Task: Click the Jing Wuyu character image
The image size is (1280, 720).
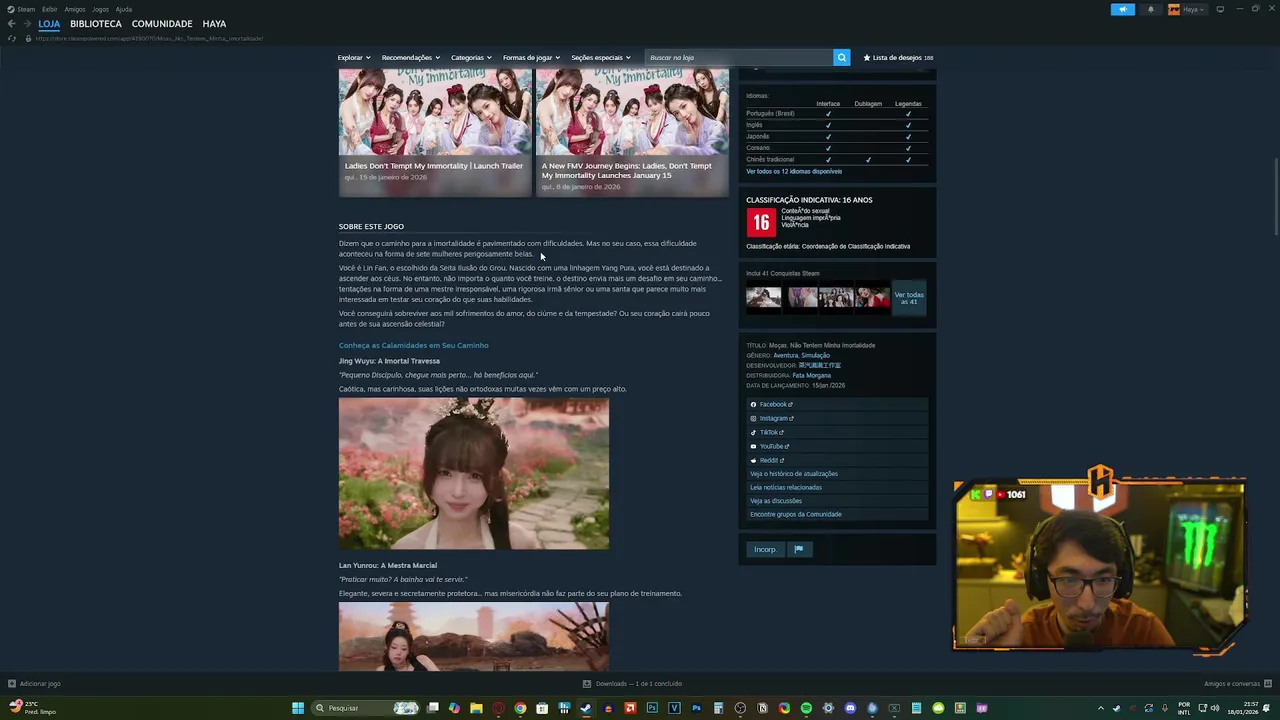Action: [473, 474]
